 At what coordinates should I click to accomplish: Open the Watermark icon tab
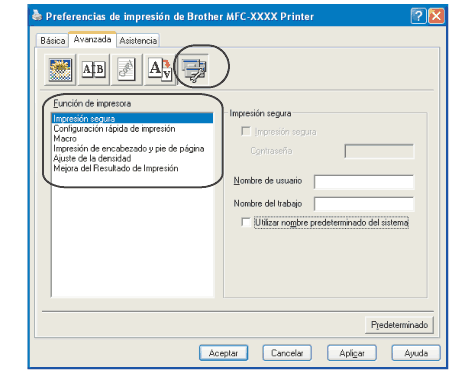click(x=127, y=70)
